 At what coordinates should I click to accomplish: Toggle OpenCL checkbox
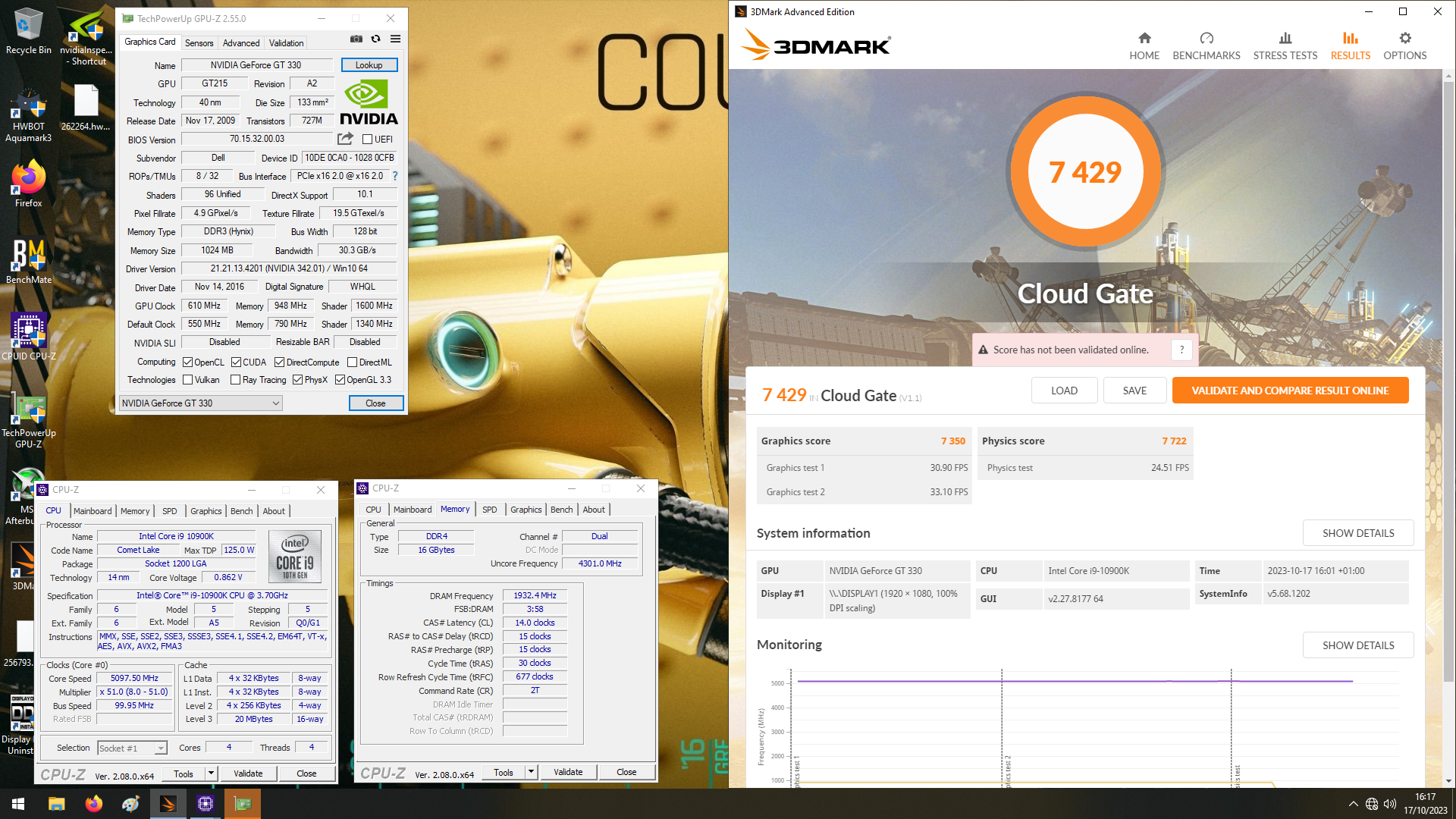(x=187, y=362)
